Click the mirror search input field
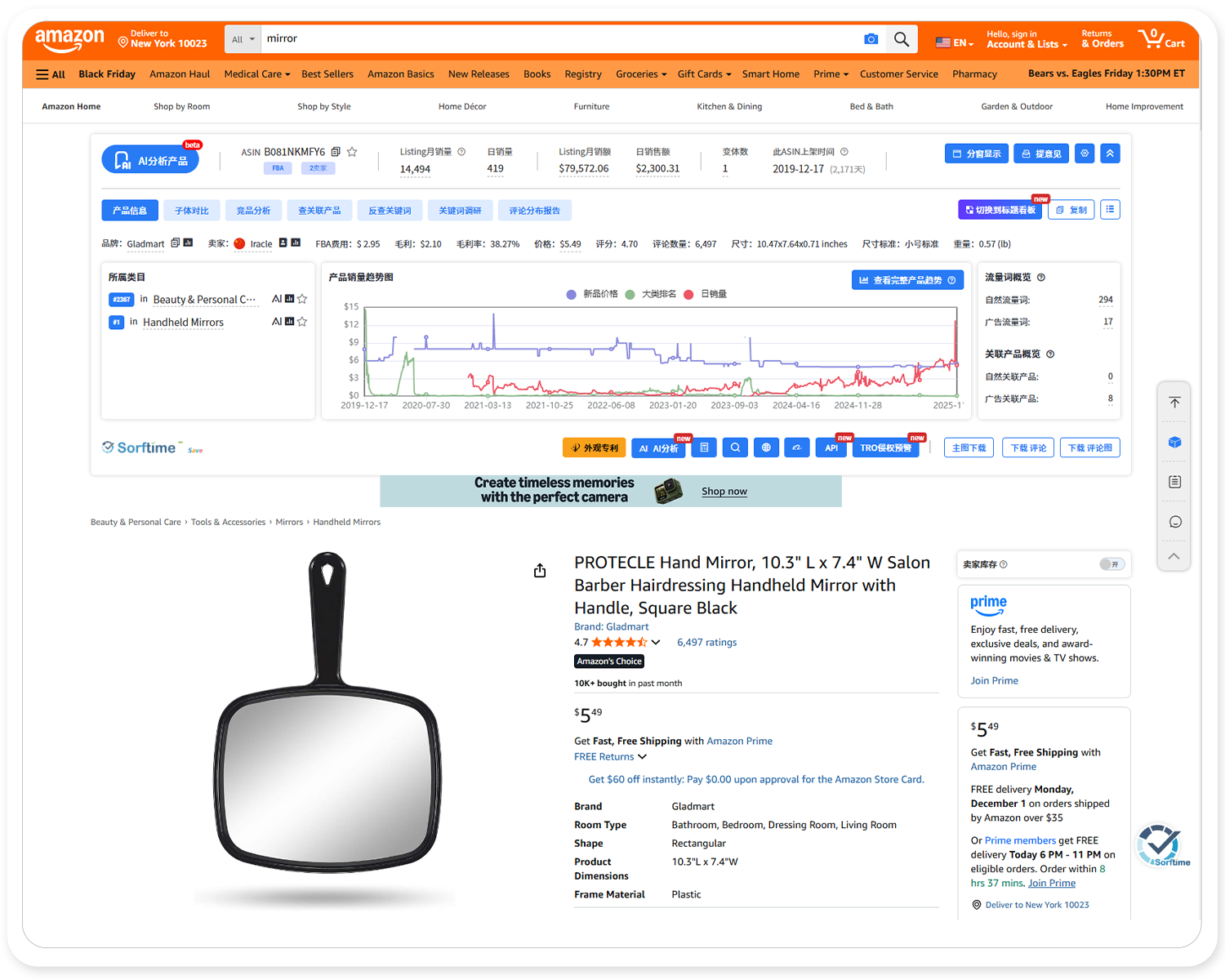This screenshot has height=980, width=1225. tap(555, 39)
